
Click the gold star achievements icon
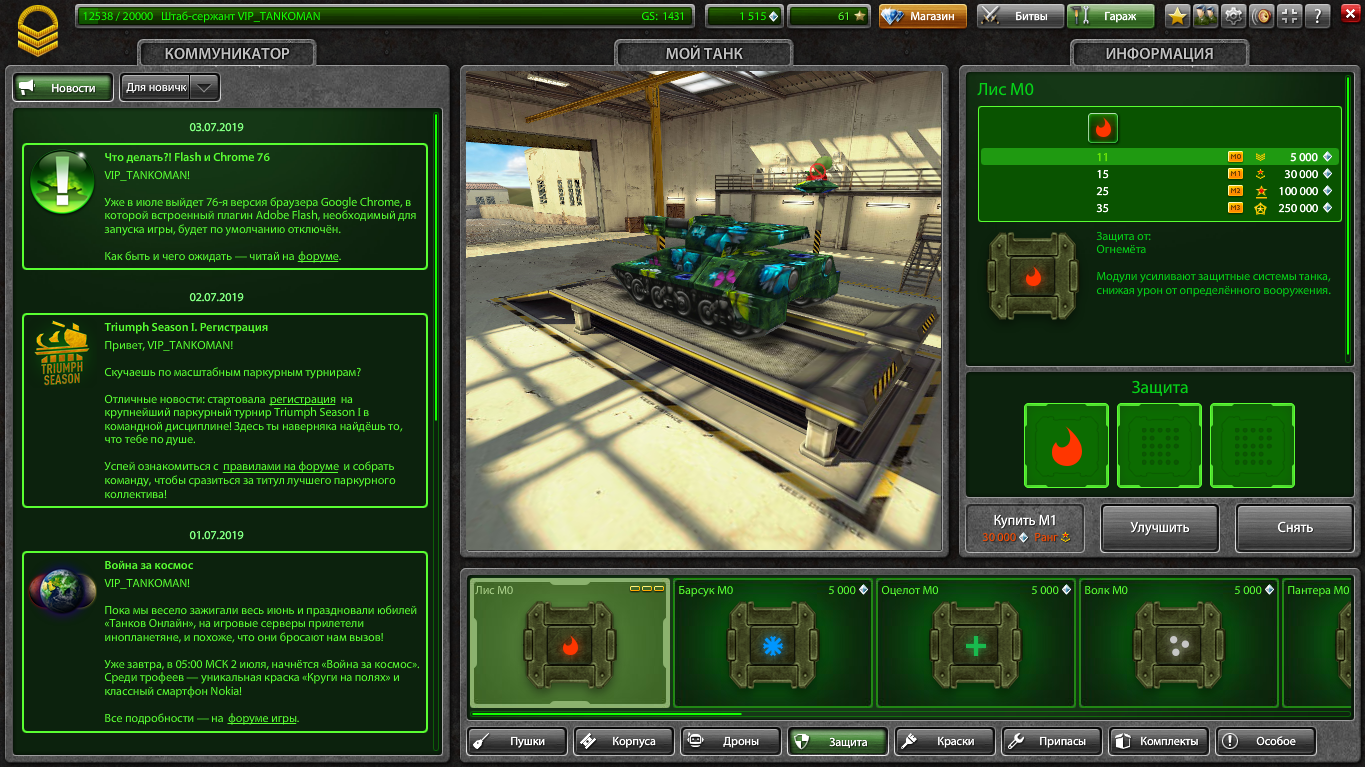pyautogui.click(x=1178, y=16)
